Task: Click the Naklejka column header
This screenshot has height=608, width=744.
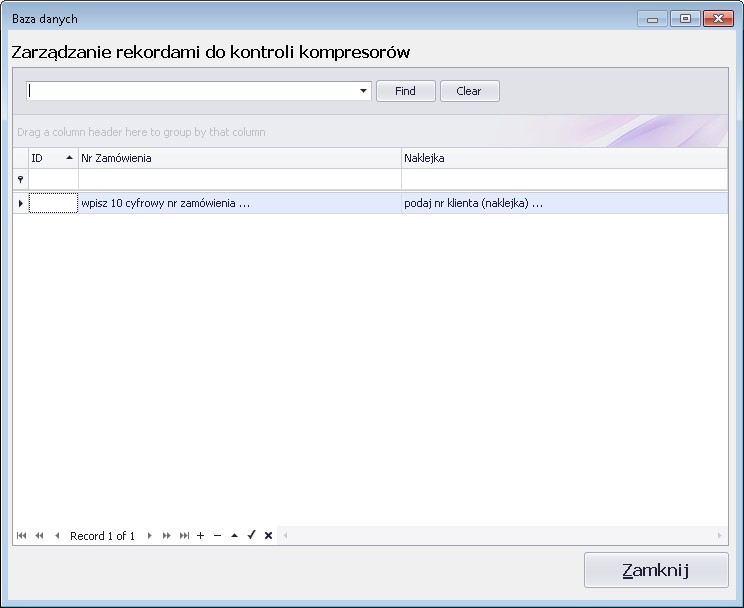Action: tap(563, 158)
